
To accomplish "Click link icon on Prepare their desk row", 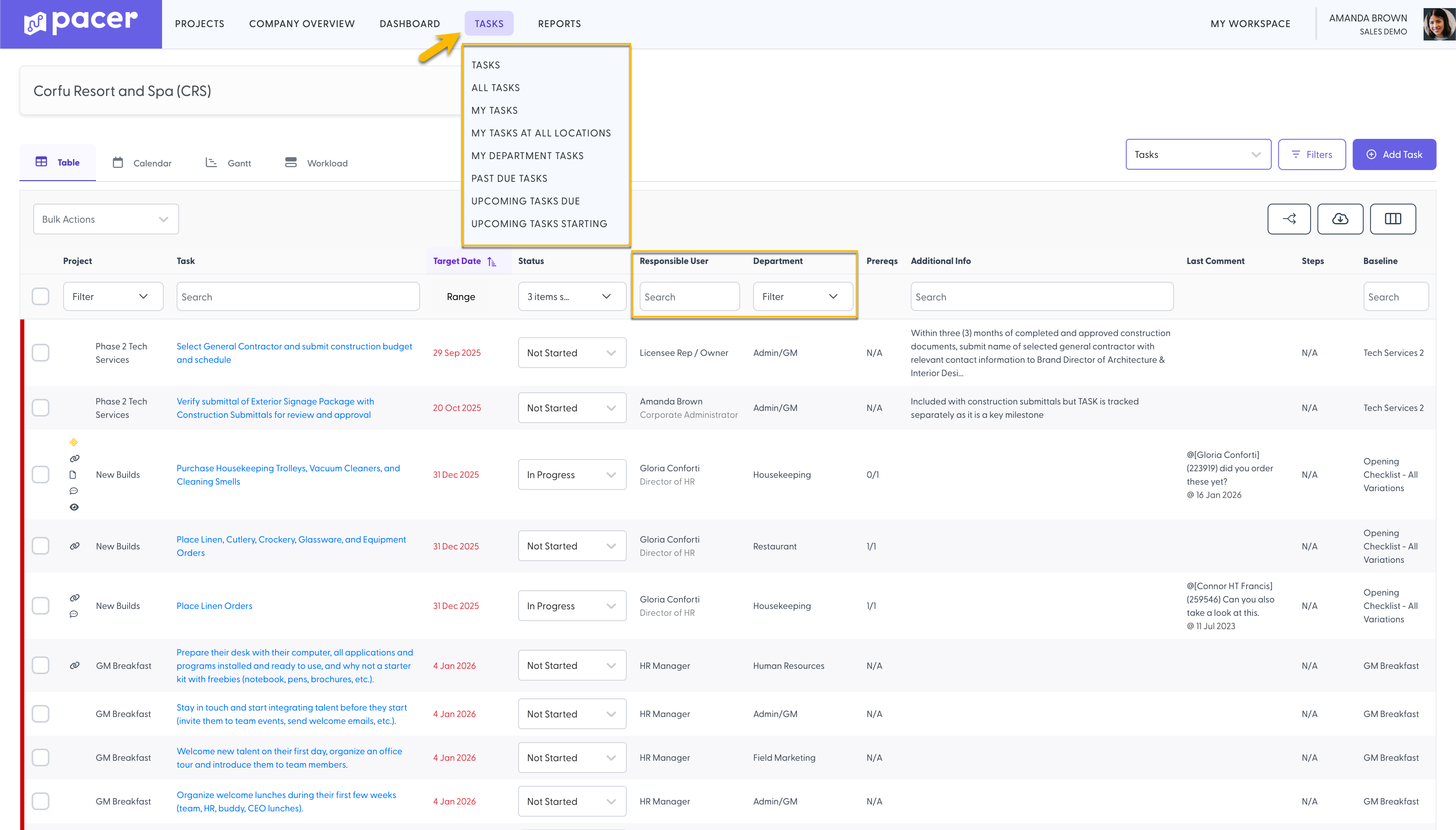I will 74,665.
